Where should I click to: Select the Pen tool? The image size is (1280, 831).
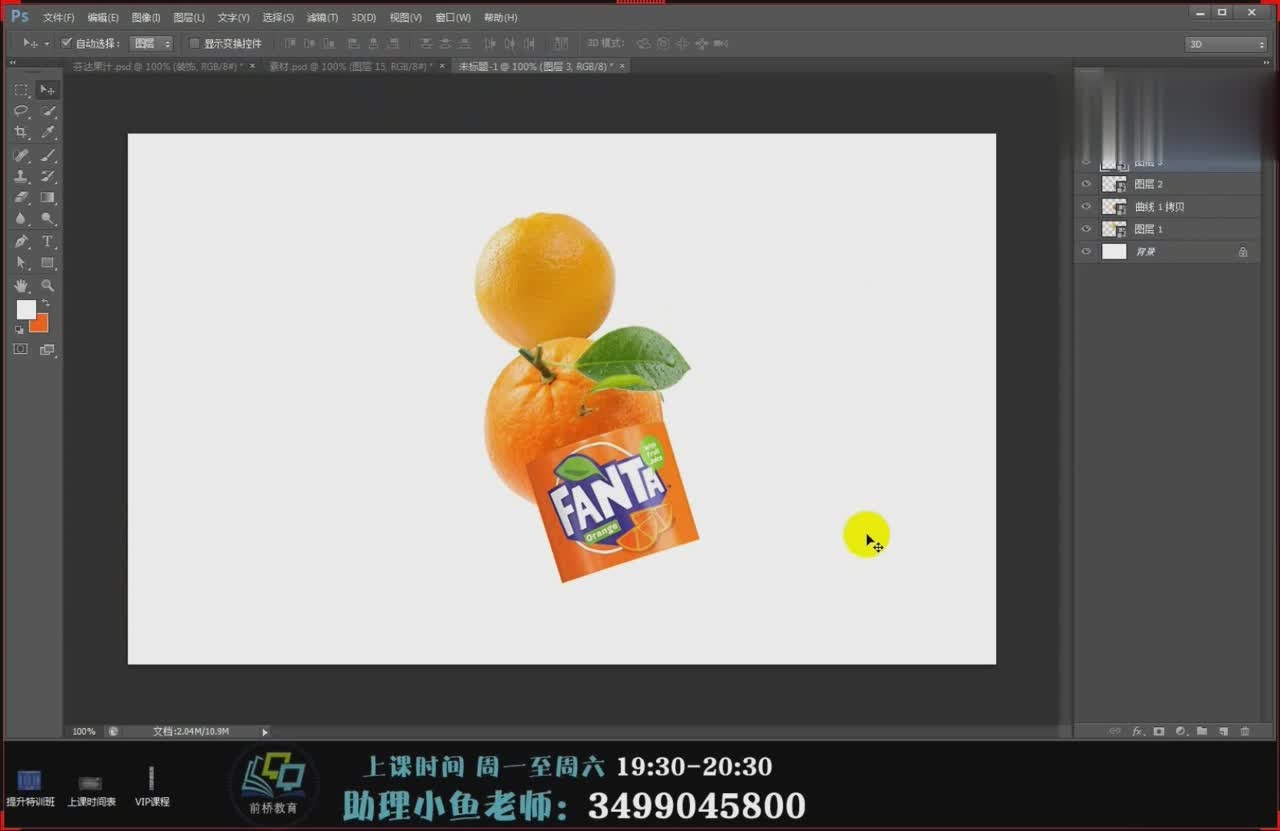pyautogui.click(x=21, y=241)
